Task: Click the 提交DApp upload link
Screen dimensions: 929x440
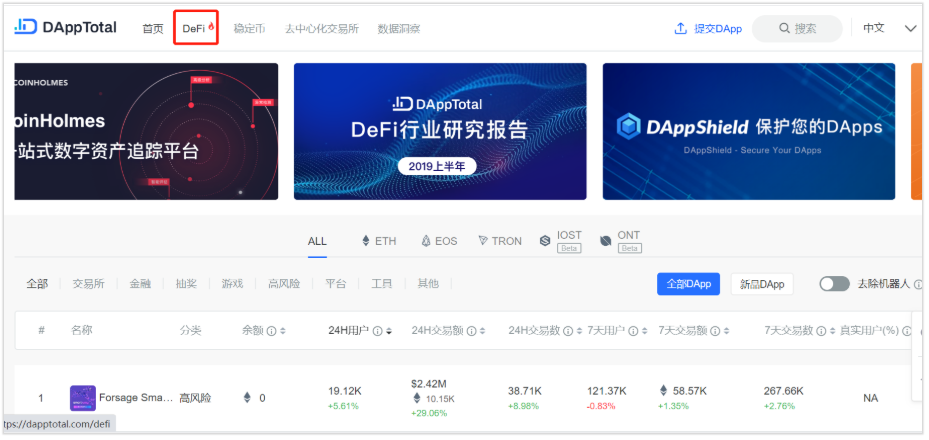Action: coord(708,28)
